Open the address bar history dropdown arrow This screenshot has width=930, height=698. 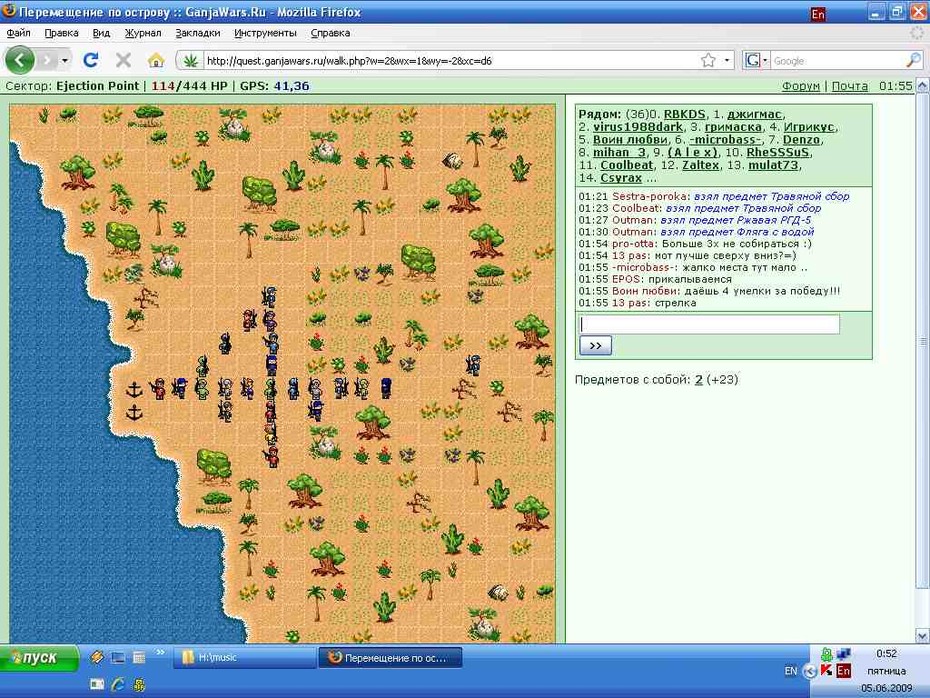coord(727,60)
